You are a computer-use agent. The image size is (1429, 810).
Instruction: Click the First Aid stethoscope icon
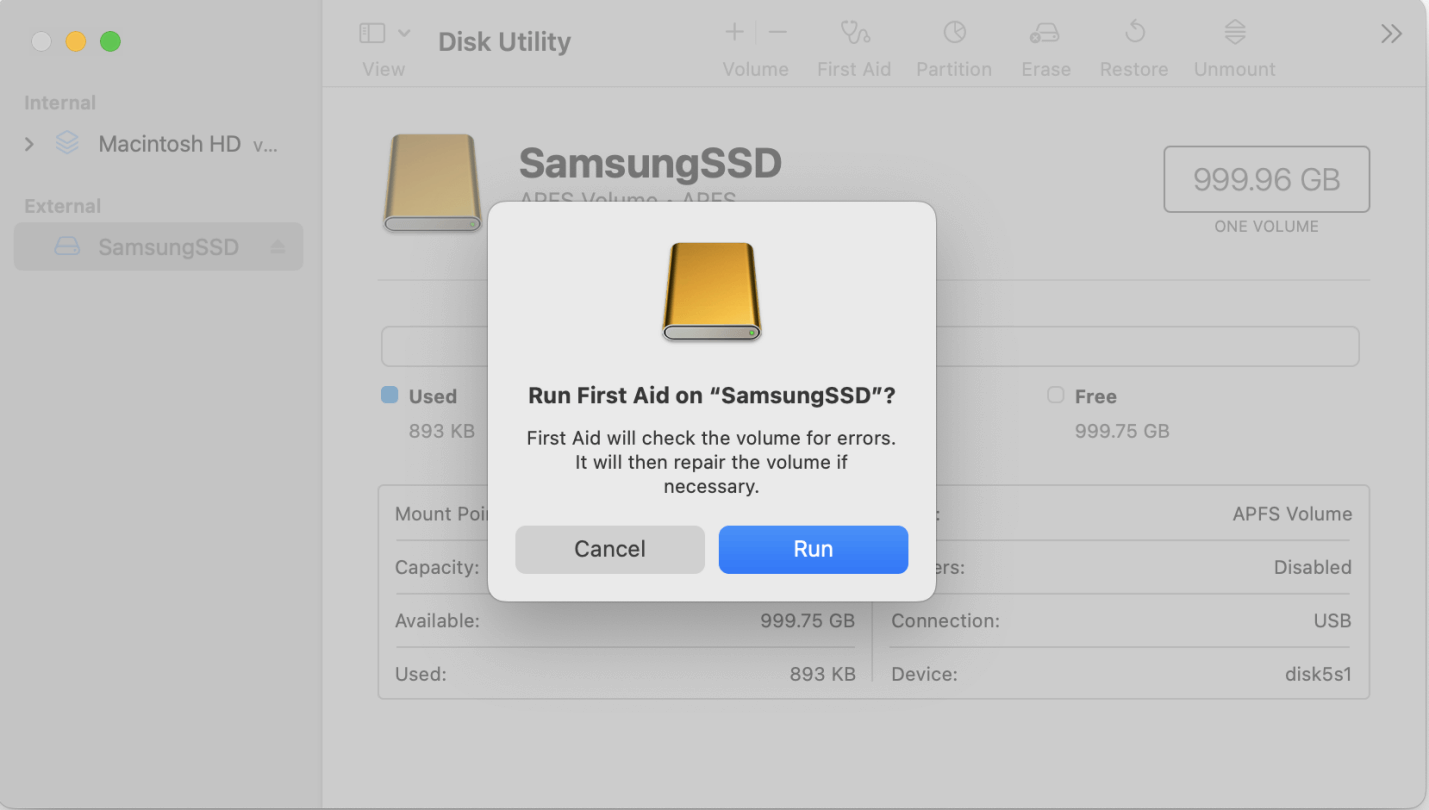click(x=854, y=33)
